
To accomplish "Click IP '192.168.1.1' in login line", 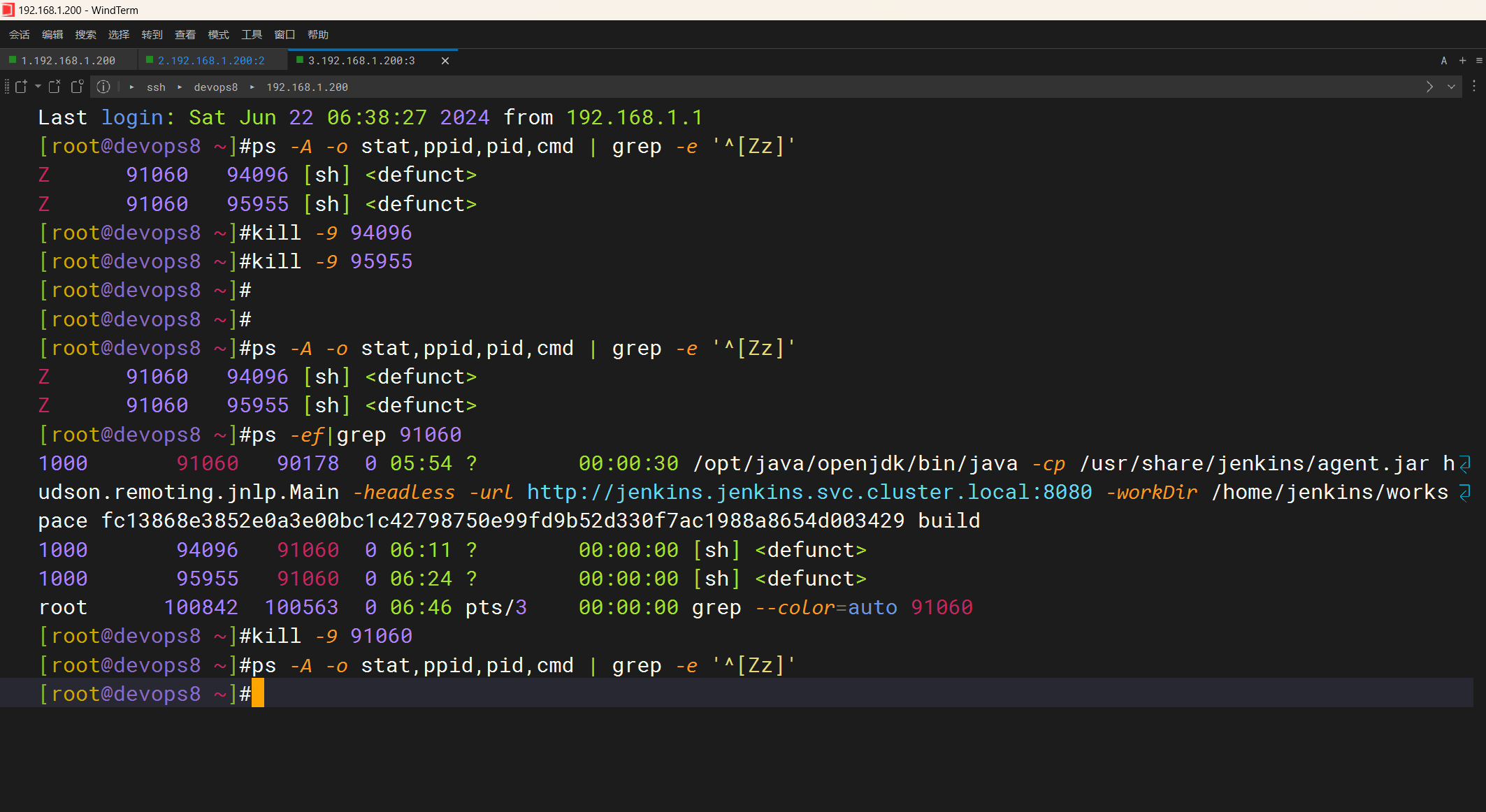I will click(x=635, y=117).
